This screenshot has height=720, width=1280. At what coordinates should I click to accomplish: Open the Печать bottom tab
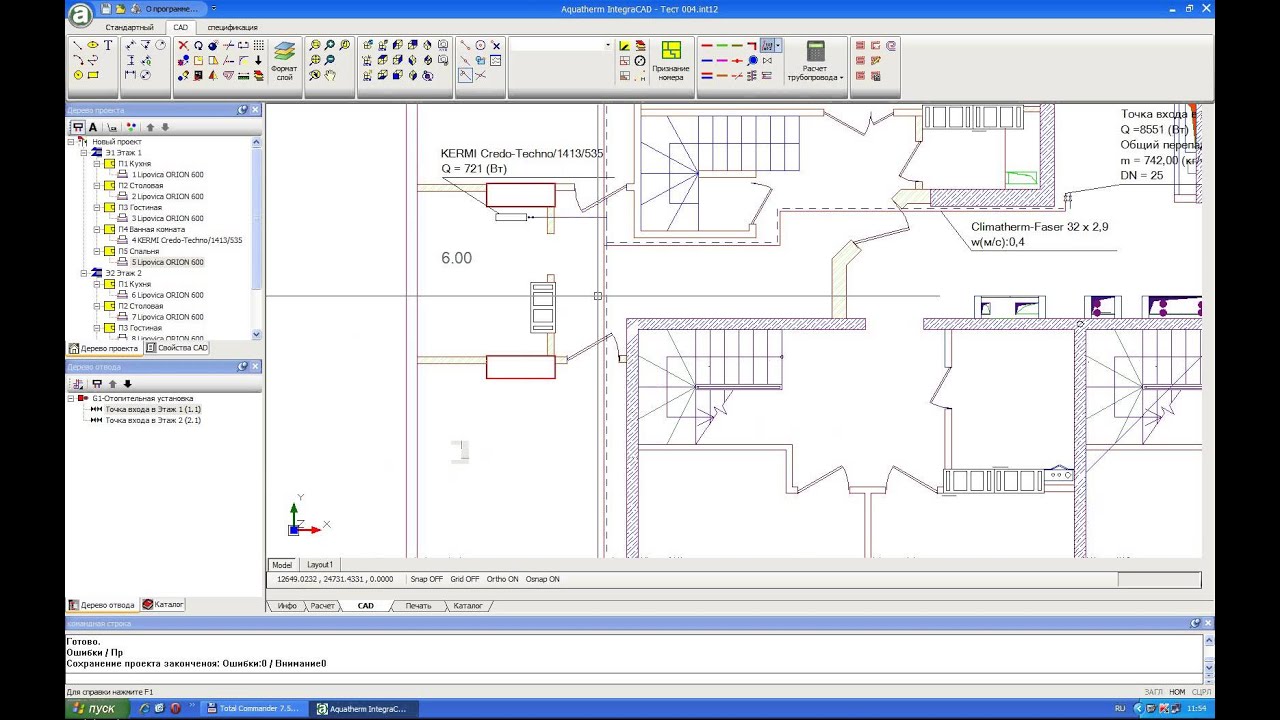point(418,606)
